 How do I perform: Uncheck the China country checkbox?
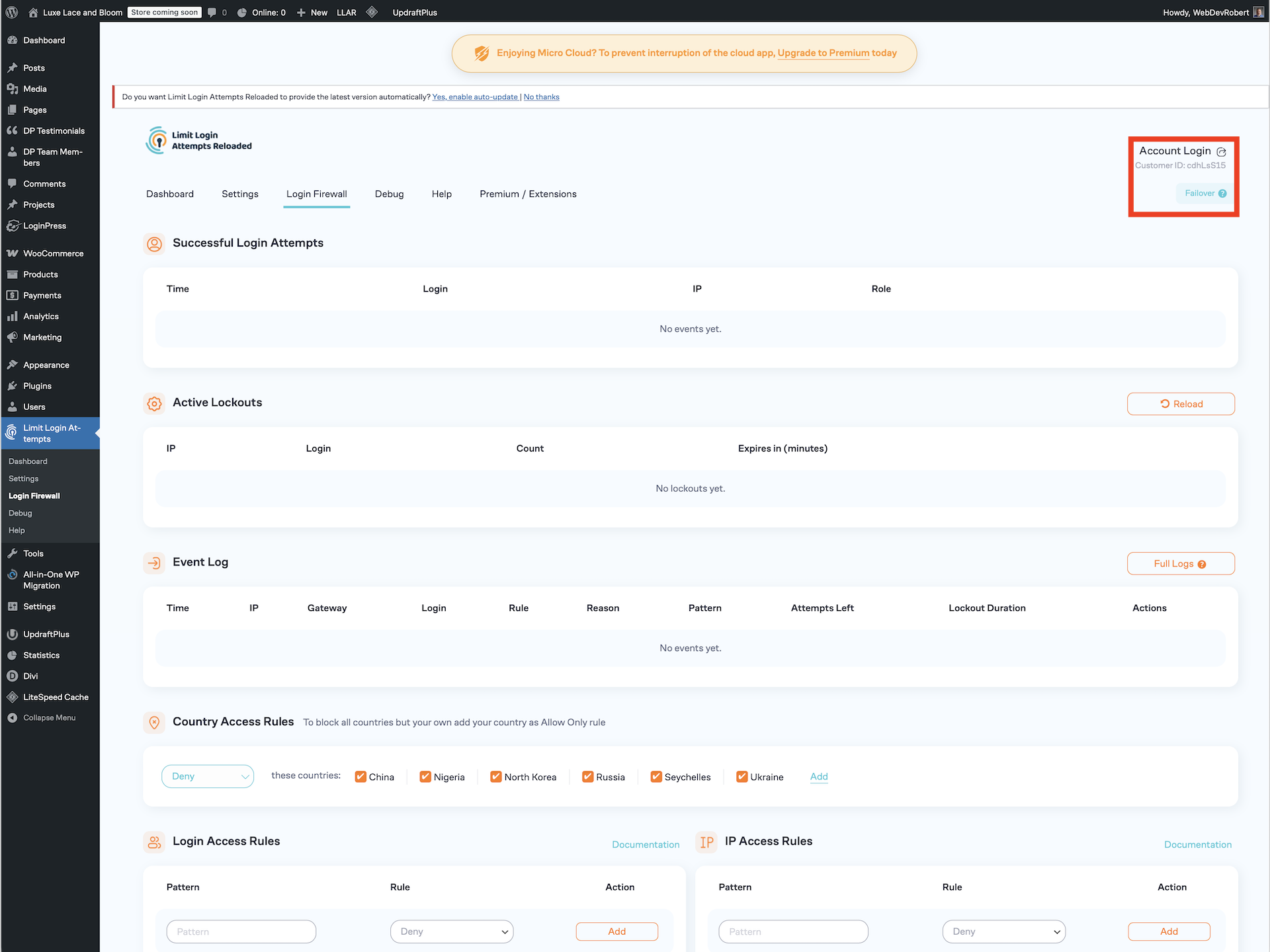360,777
